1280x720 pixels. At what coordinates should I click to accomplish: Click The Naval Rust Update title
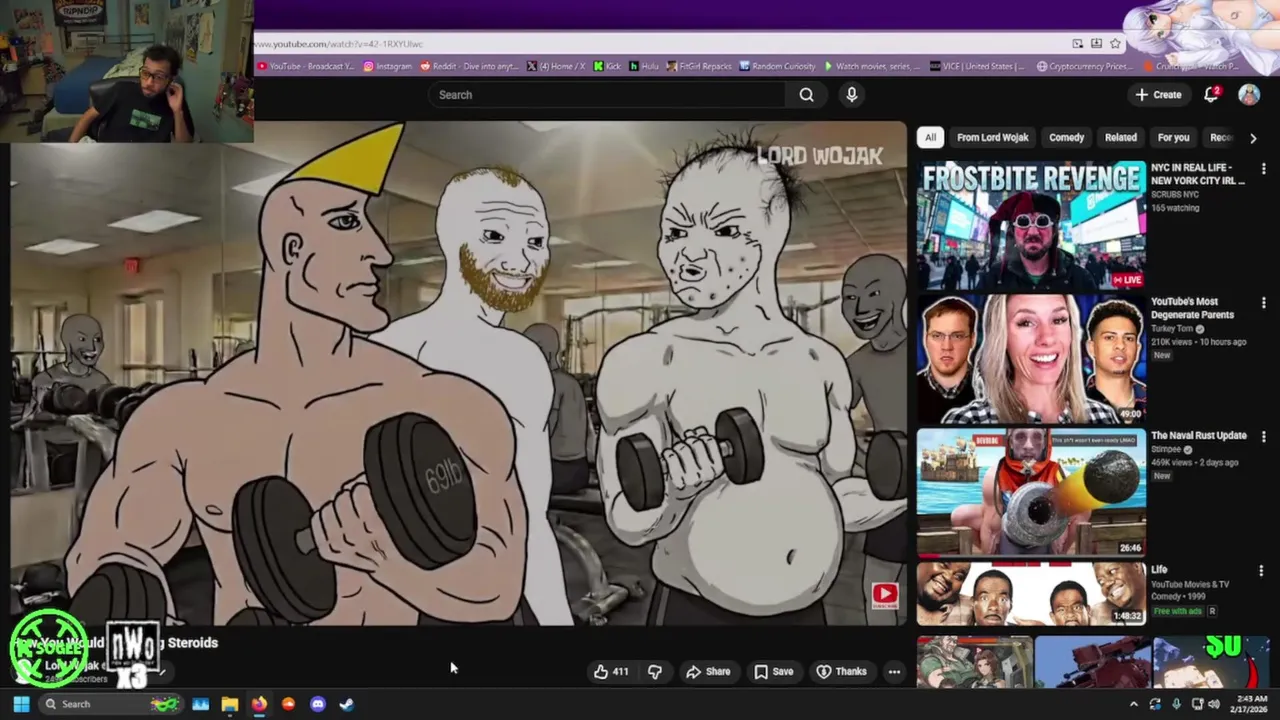(1198, 436)
